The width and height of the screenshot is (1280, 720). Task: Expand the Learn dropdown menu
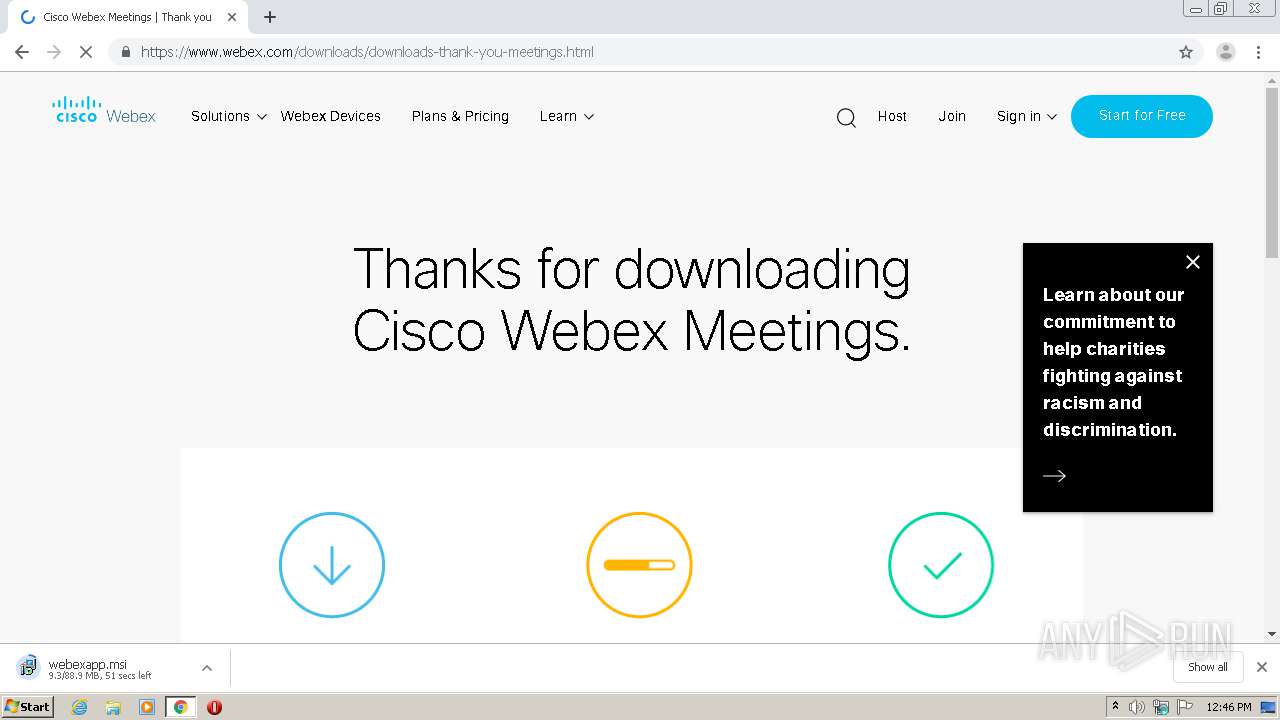[x=567, y=116]
